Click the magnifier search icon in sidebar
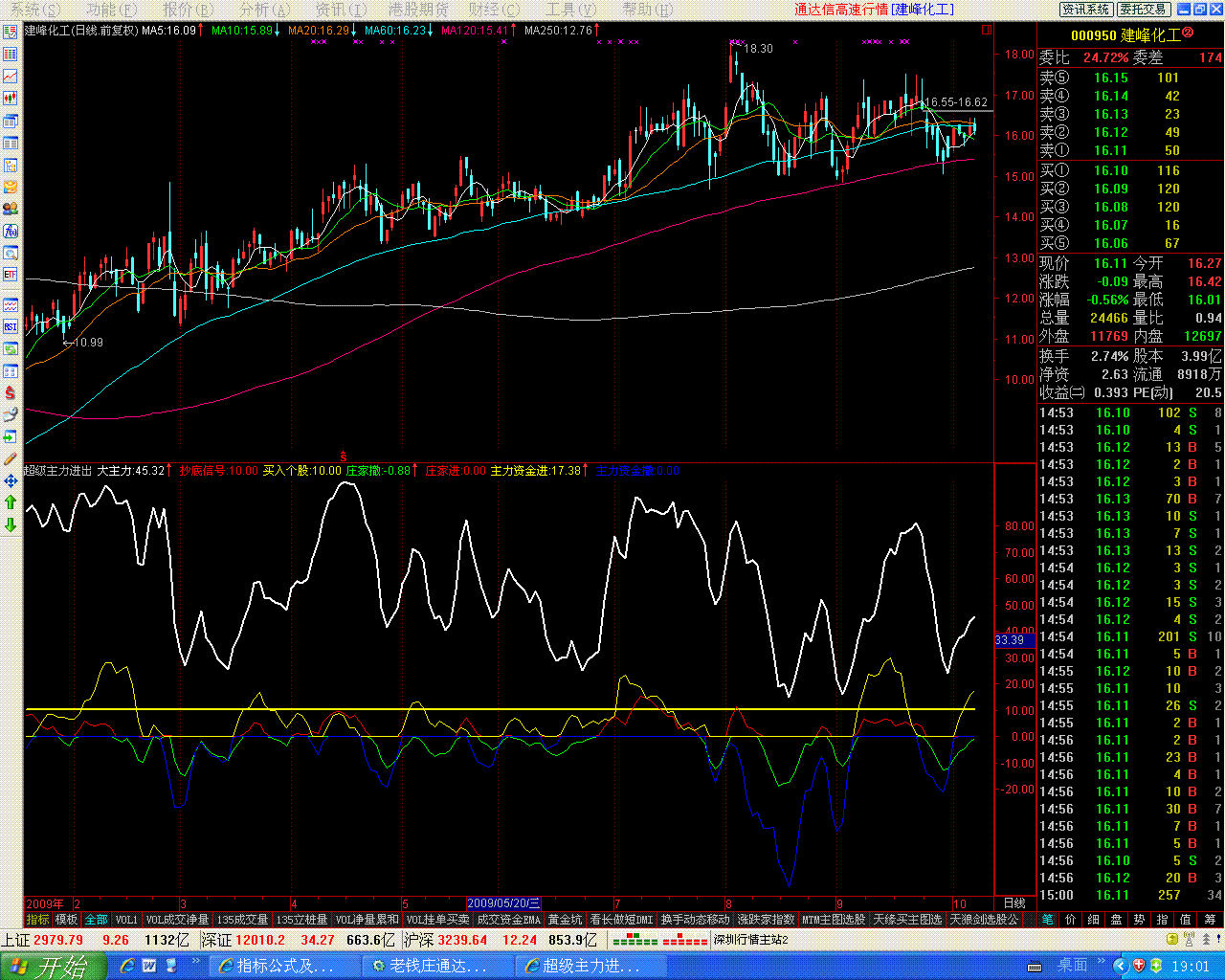 pos(11,254)
